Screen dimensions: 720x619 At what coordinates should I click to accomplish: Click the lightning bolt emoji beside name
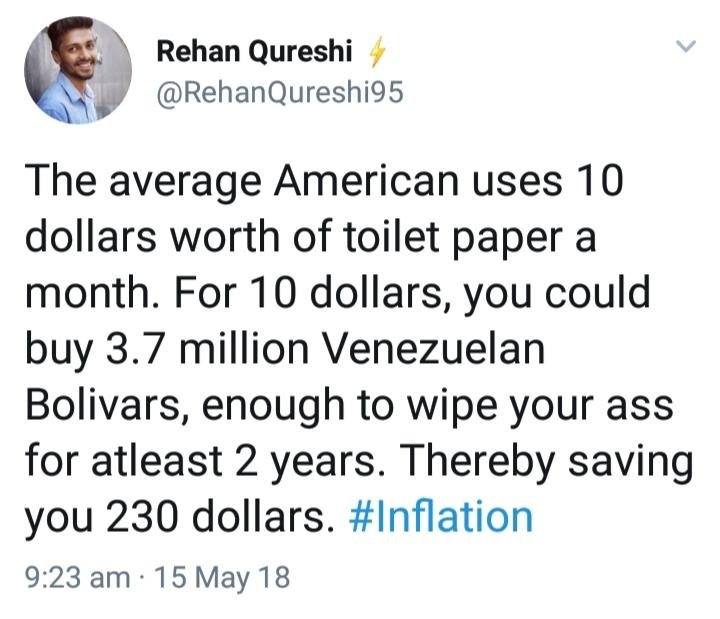[377, 52]
